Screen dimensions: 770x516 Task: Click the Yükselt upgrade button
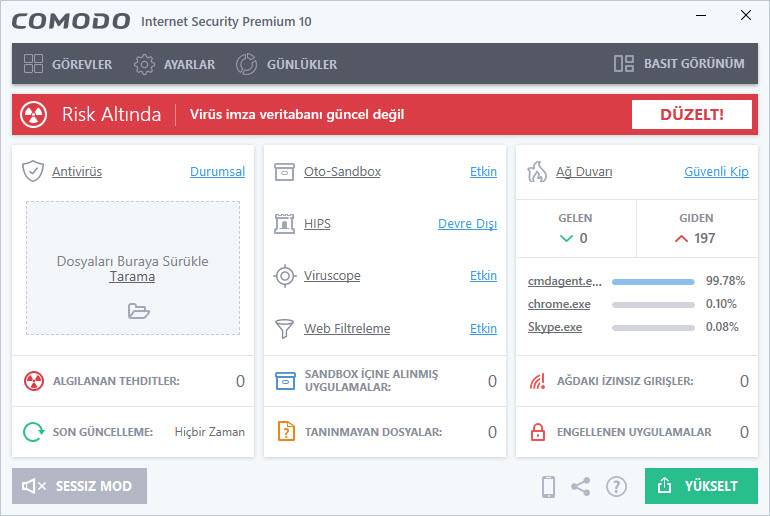[701, 486]
